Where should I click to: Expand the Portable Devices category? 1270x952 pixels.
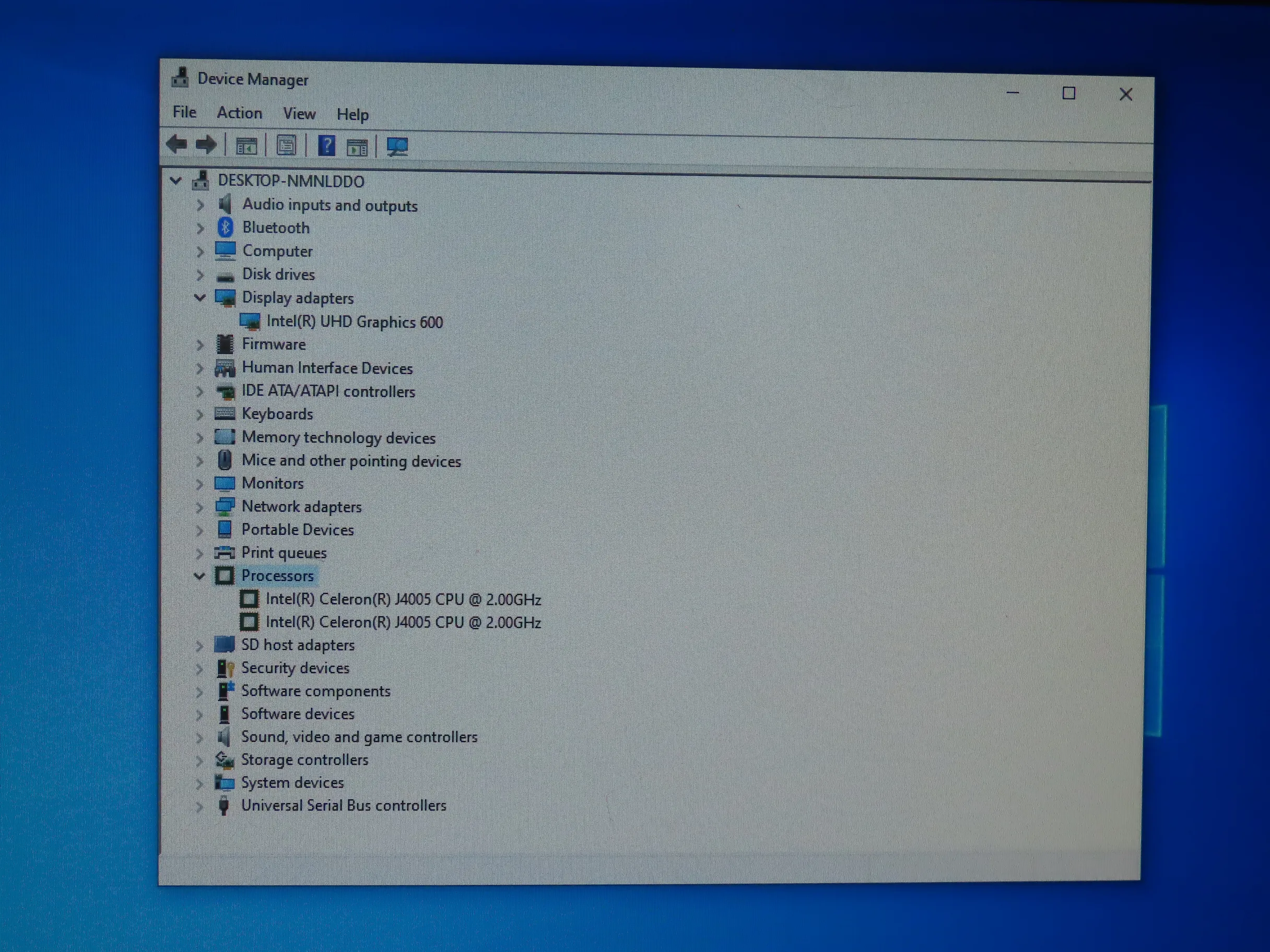coord(199,530)
